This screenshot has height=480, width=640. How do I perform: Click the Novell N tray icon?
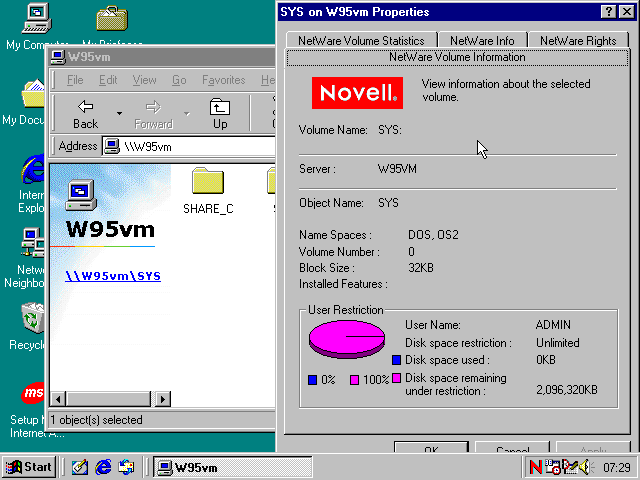click(536, 467)
